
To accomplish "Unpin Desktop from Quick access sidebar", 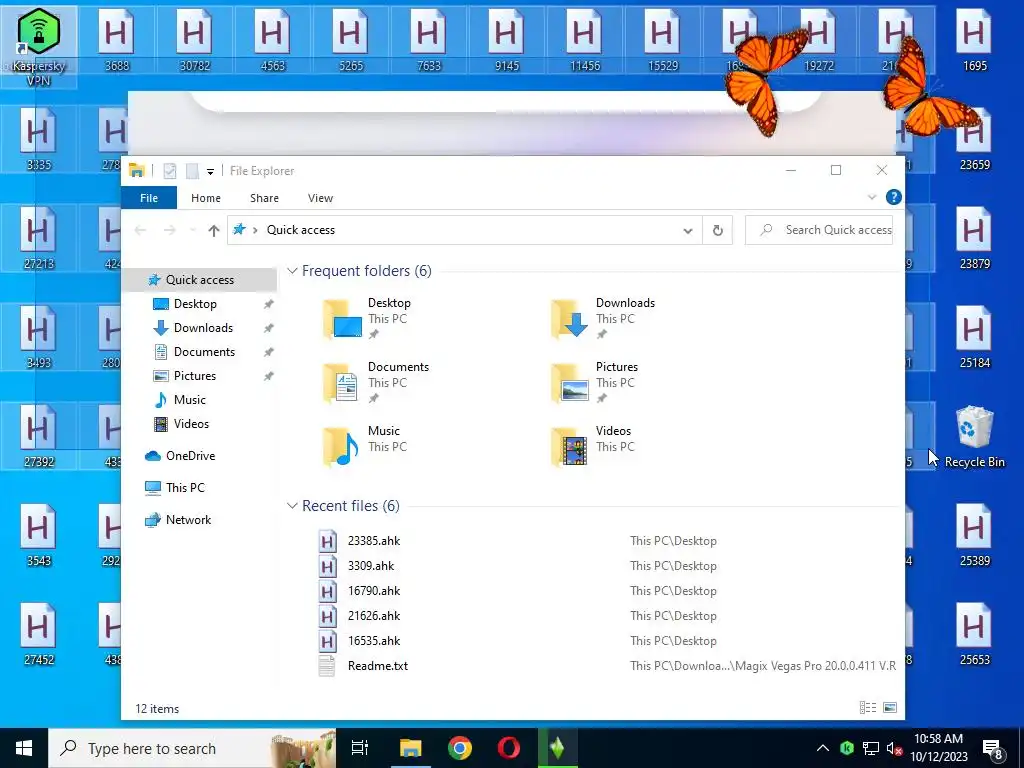I will click(268, 304).
